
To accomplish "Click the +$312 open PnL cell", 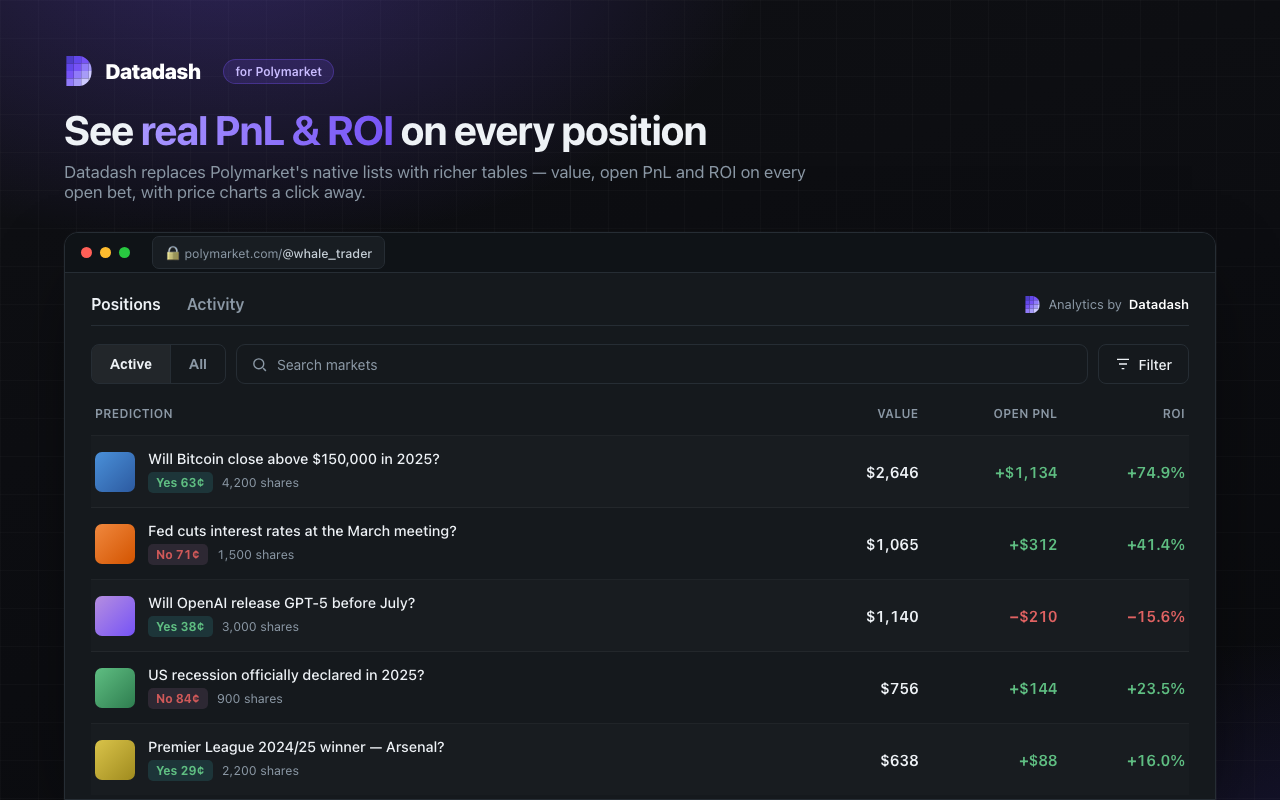I will 1033,544.
